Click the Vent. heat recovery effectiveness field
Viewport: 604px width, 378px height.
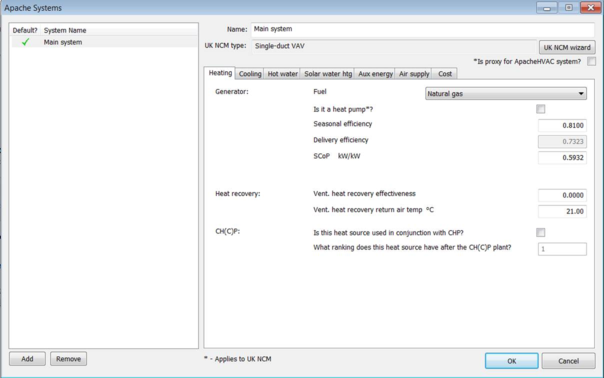pyautogui.click(x=562, y=195)
